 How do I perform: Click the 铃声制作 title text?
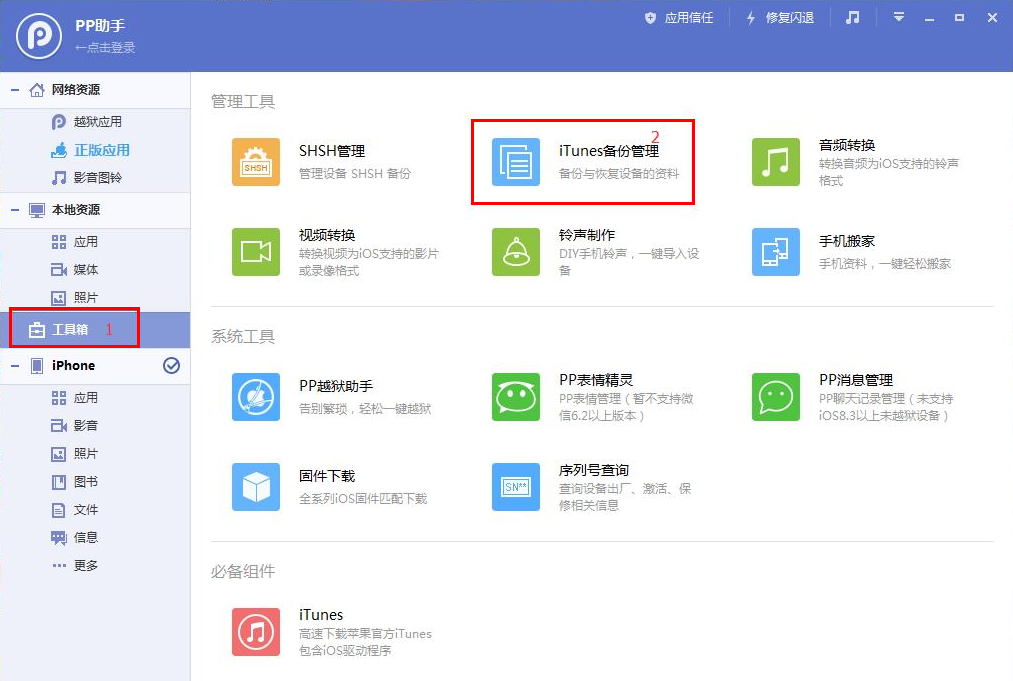(587, 235)
